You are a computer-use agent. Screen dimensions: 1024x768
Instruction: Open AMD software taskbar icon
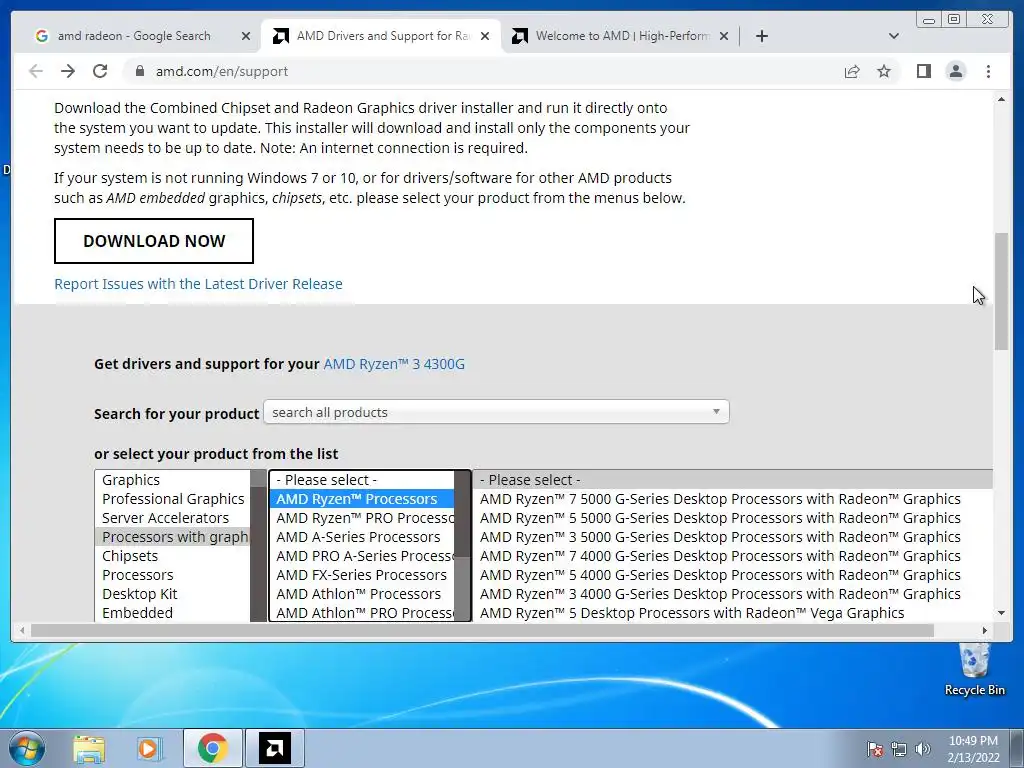tap(274, 748)
